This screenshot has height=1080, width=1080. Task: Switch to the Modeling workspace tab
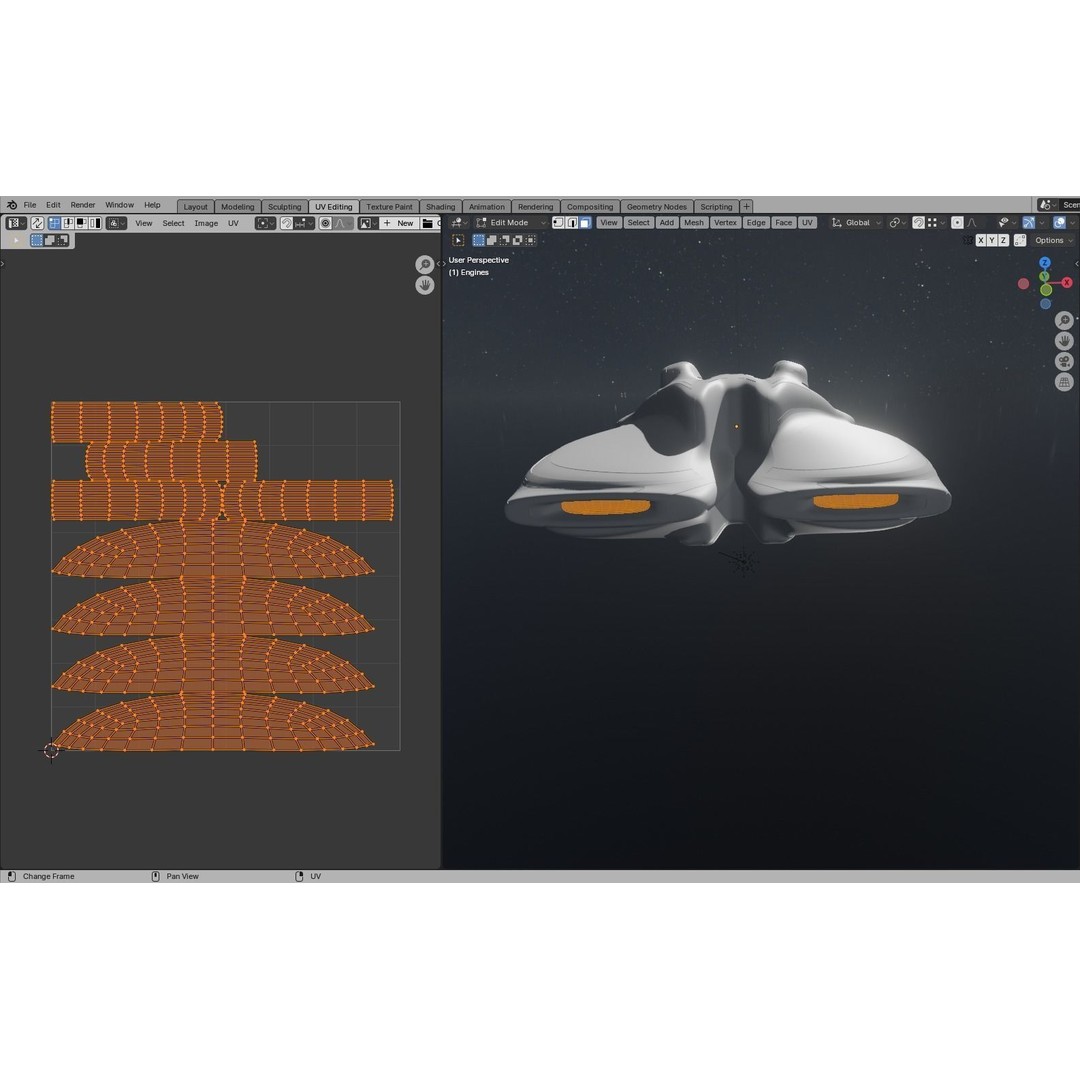(x=238, y=207)
